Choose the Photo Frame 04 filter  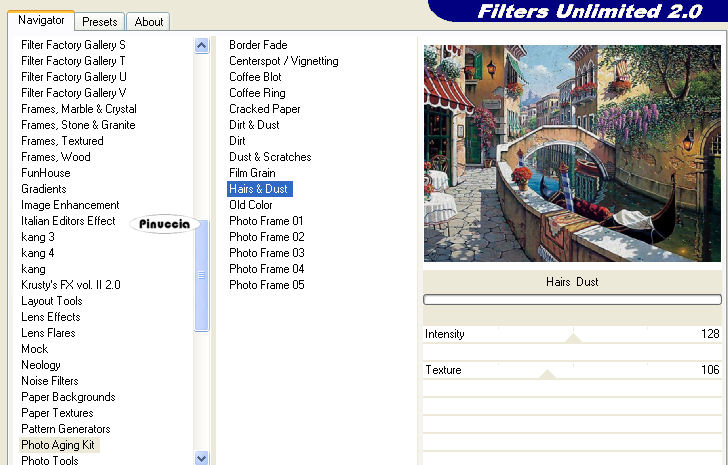(x=267, y=269)
